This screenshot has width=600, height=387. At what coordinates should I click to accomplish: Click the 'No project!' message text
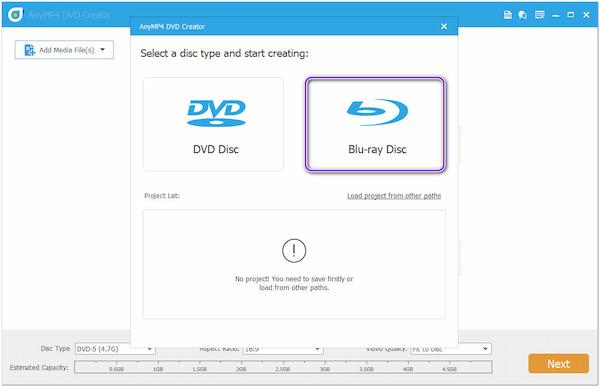point(294,283)
